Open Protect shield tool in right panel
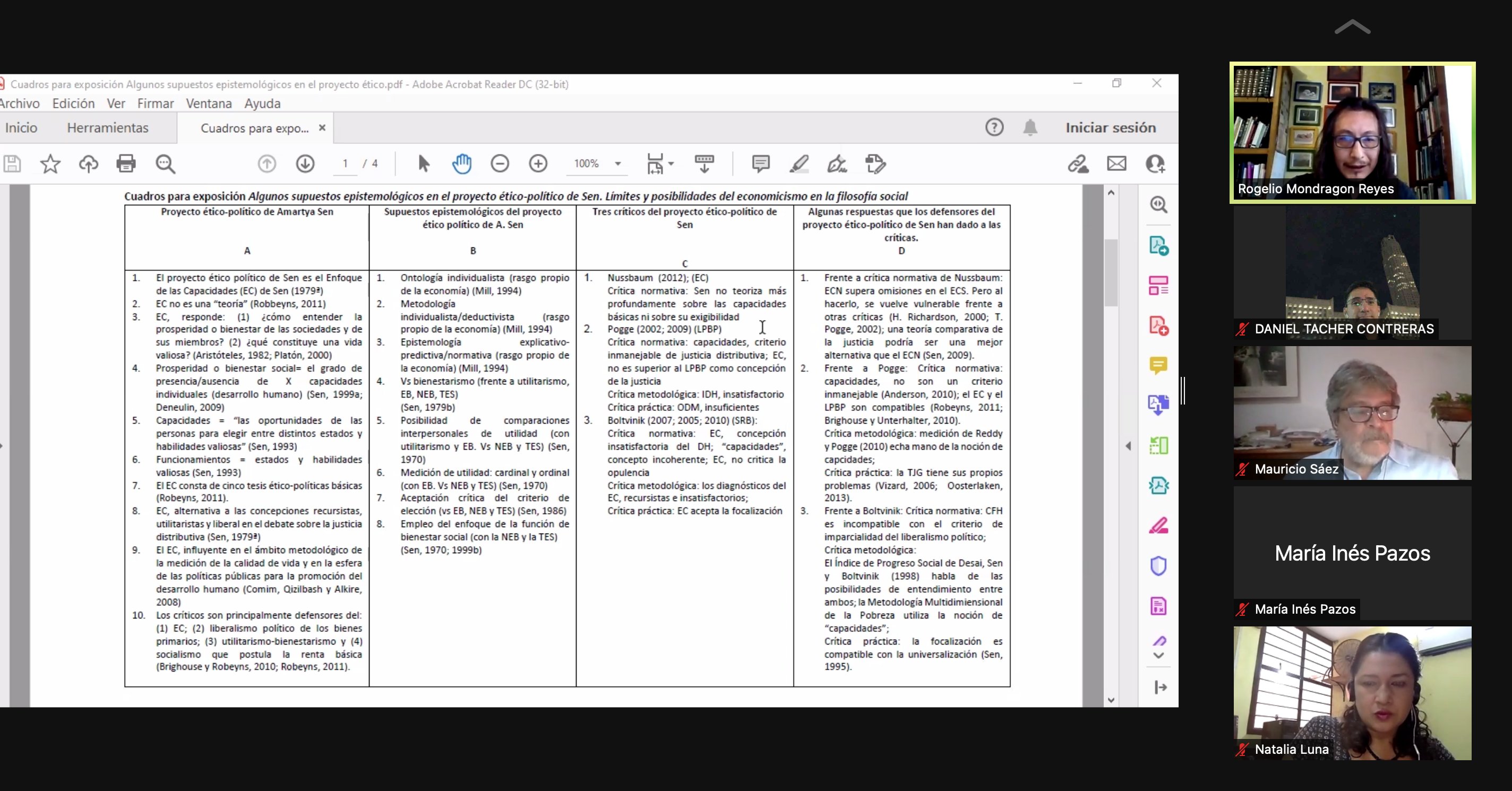1512x791 pixels. [1158, 566]
